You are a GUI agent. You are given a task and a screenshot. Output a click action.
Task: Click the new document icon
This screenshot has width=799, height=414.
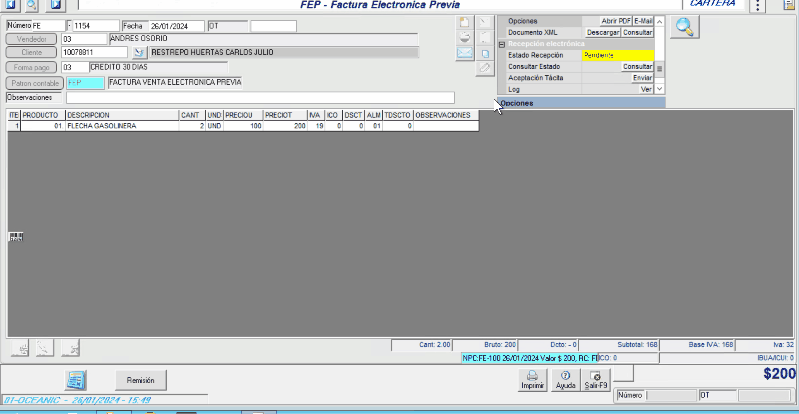point(464,22)
